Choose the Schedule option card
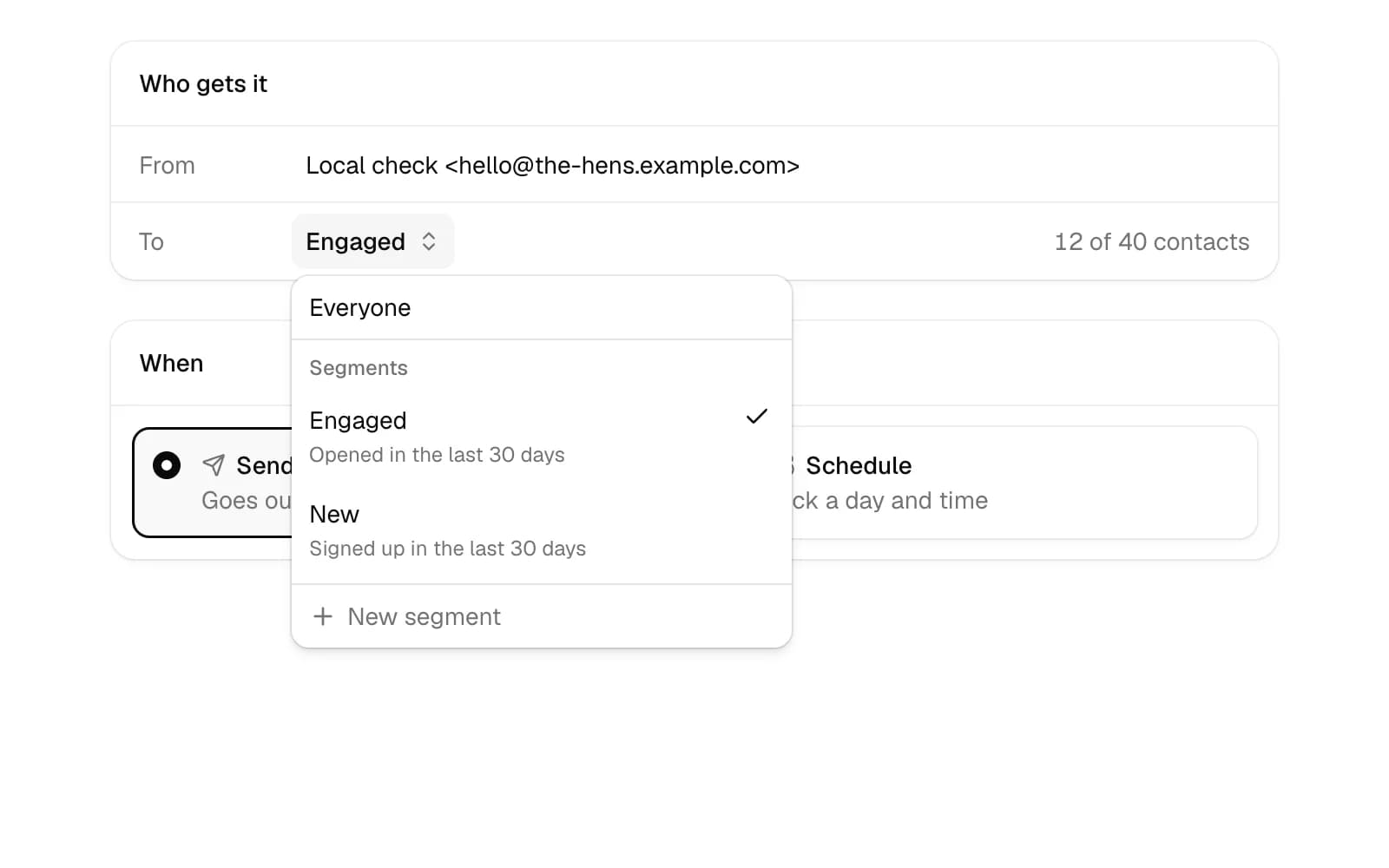 [1024, 483]
